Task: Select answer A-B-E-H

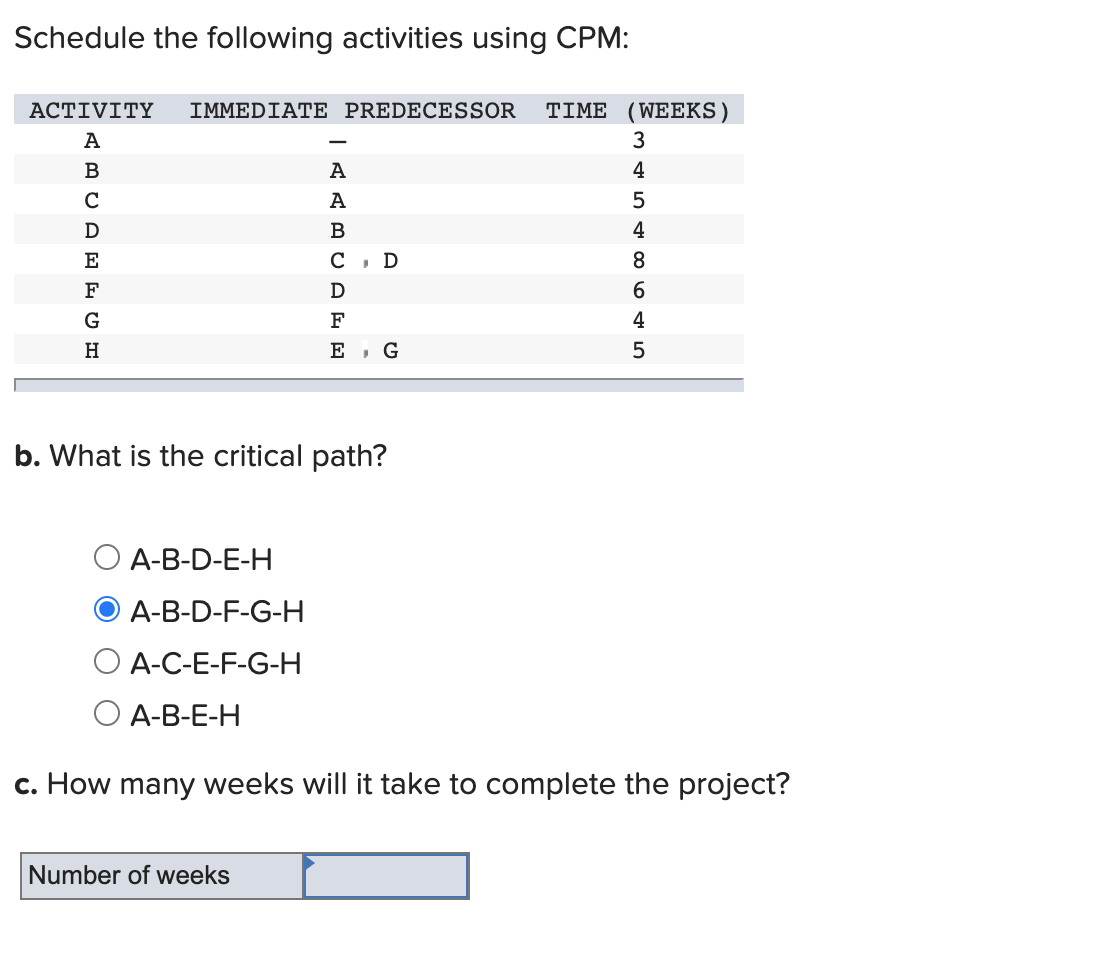Action: 106,713
